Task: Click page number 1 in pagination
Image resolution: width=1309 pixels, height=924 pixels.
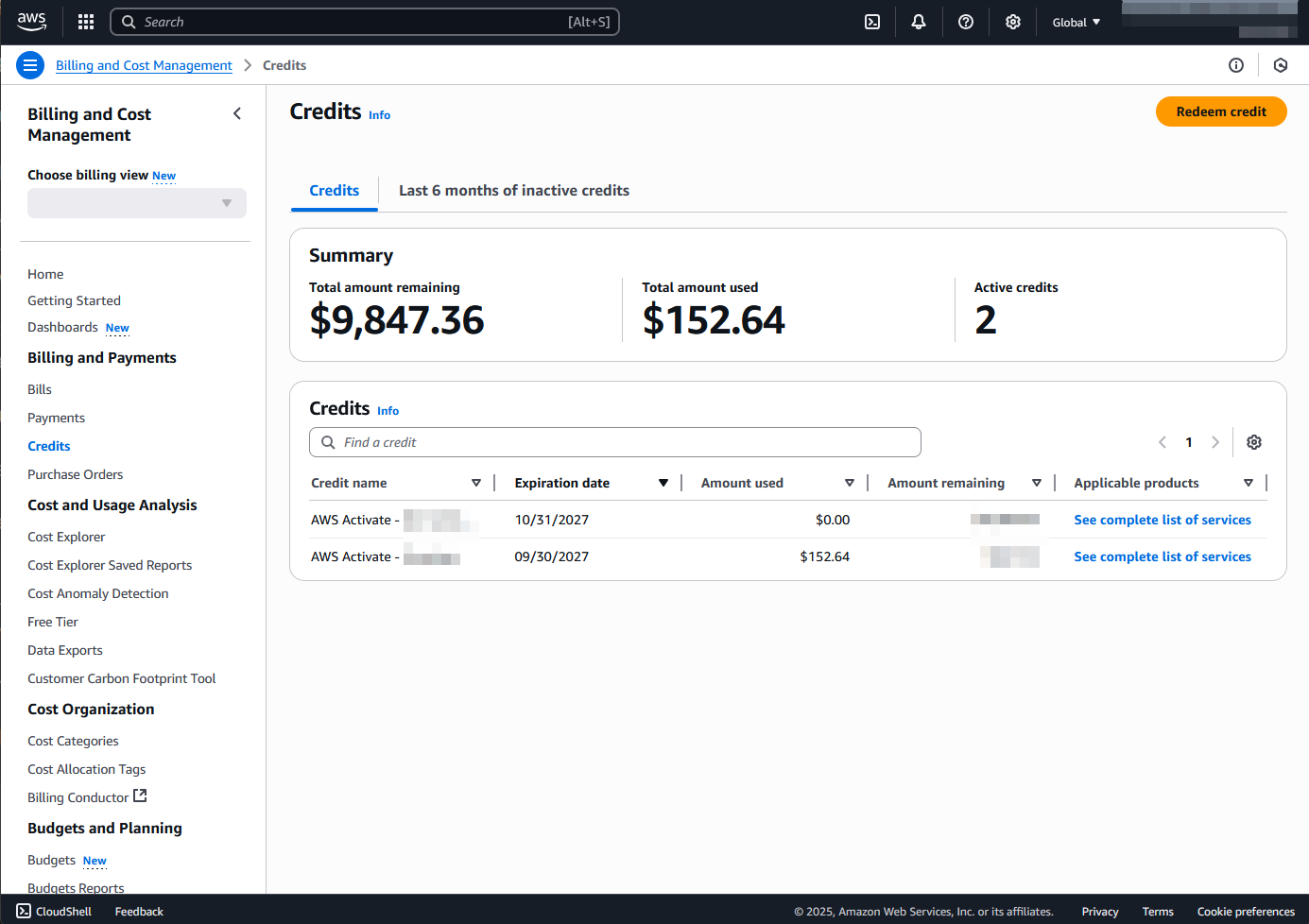Action: tap(1189, 442)
